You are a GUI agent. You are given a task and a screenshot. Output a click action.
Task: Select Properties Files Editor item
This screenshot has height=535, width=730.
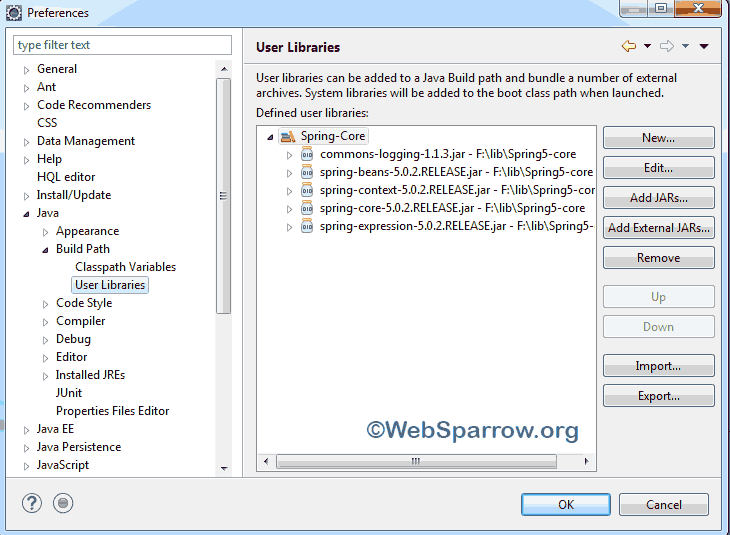click(113, 411)
